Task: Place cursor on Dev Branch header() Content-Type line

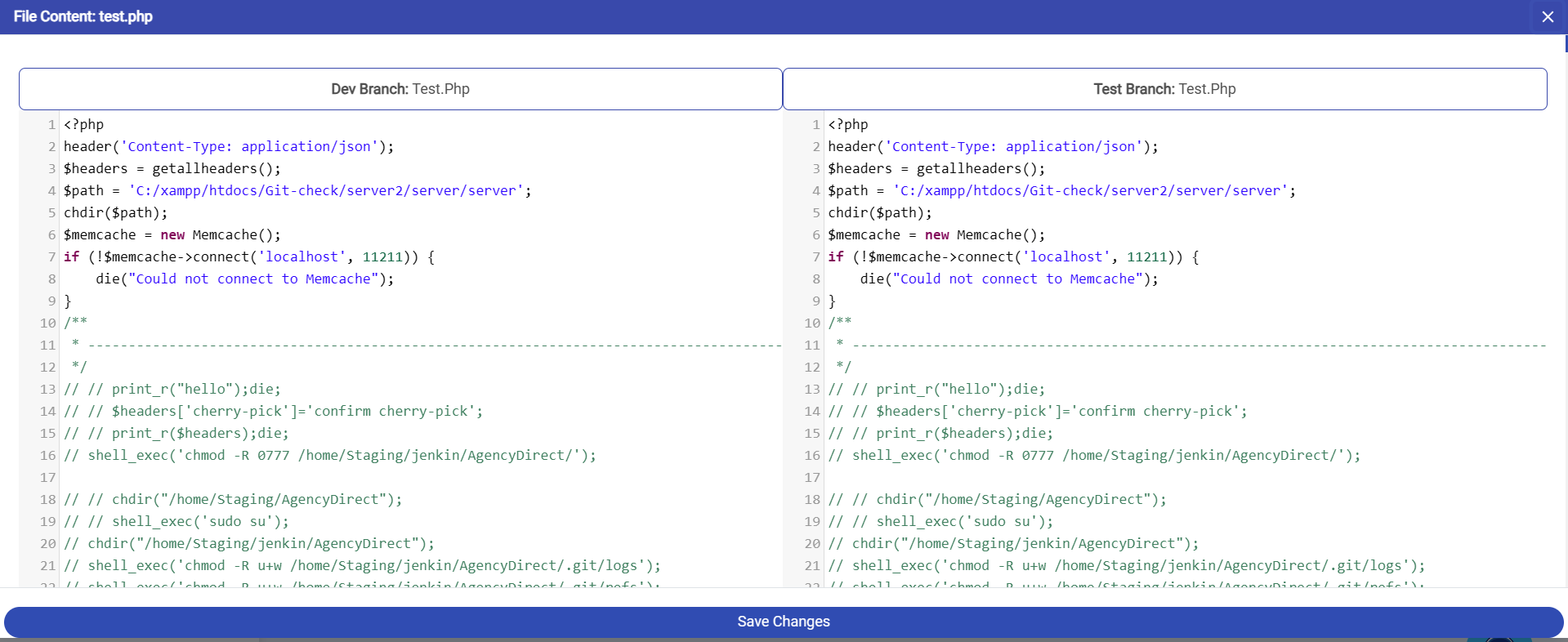Action: pyautogui.click(x=229, y=147)
